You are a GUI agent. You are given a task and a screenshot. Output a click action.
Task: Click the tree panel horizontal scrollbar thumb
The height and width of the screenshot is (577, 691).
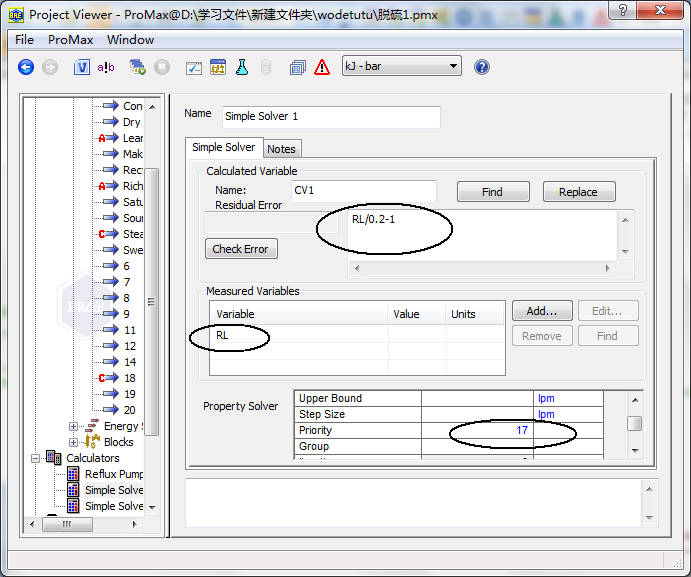[x=67, y=524]
